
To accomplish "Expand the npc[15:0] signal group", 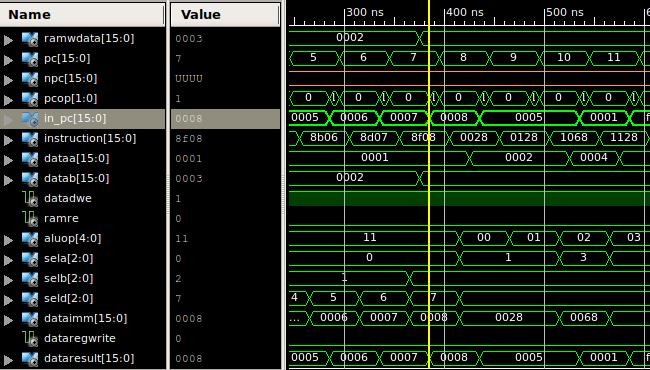I will (8, 80).
